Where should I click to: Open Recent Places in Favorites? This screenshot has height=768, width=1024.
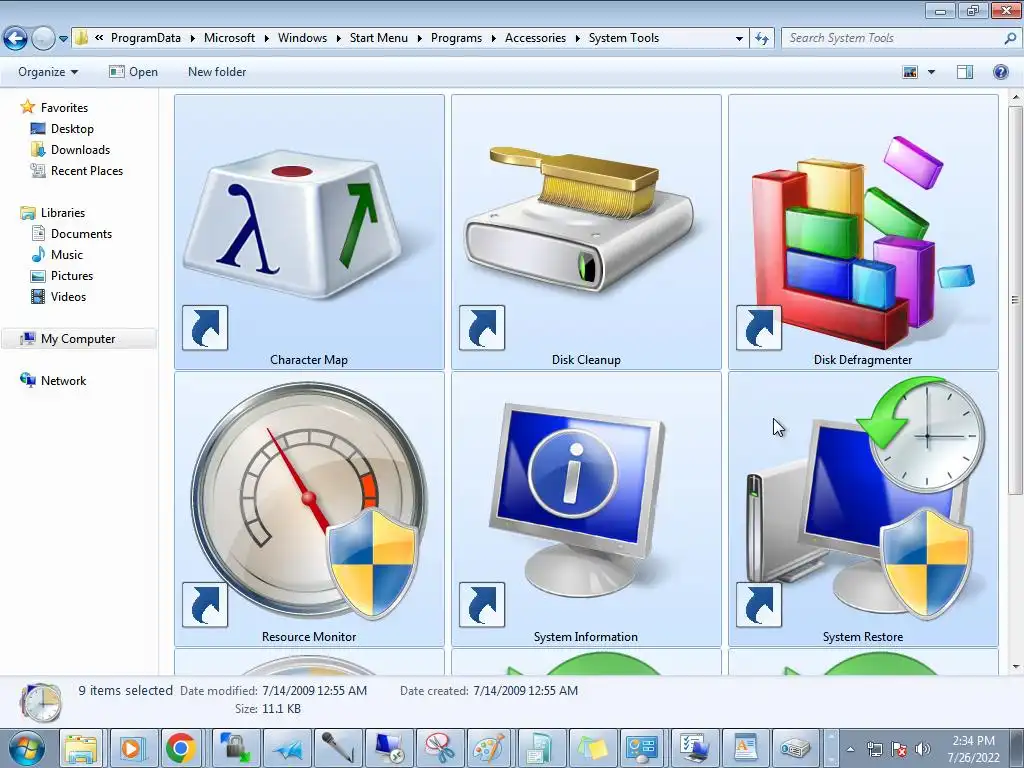pos(87,170)
